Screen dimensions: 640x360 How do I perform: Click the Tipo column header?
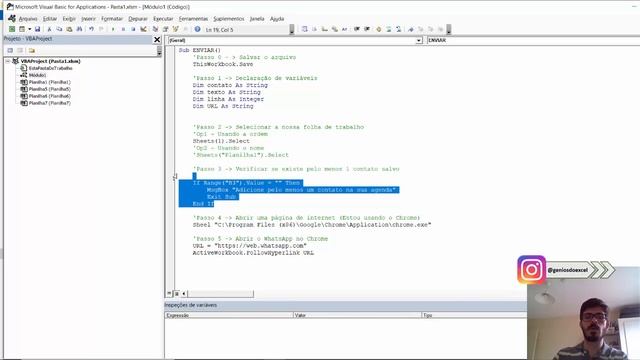click(x=474, y=315)
